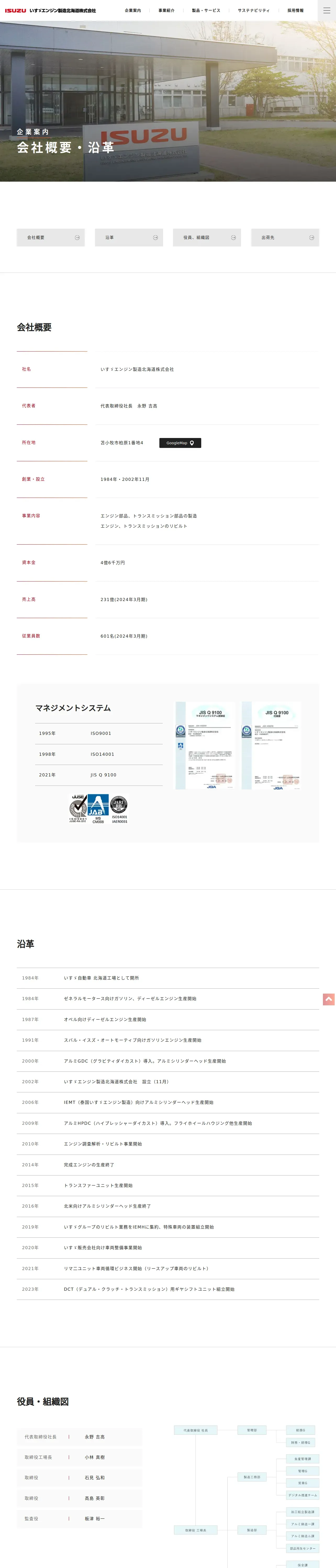The width and height of the screenshot is (336, 1568).
Task: Click the 2023年 DCT ギヤシフトユニット row
Action: click(168, 1289)
